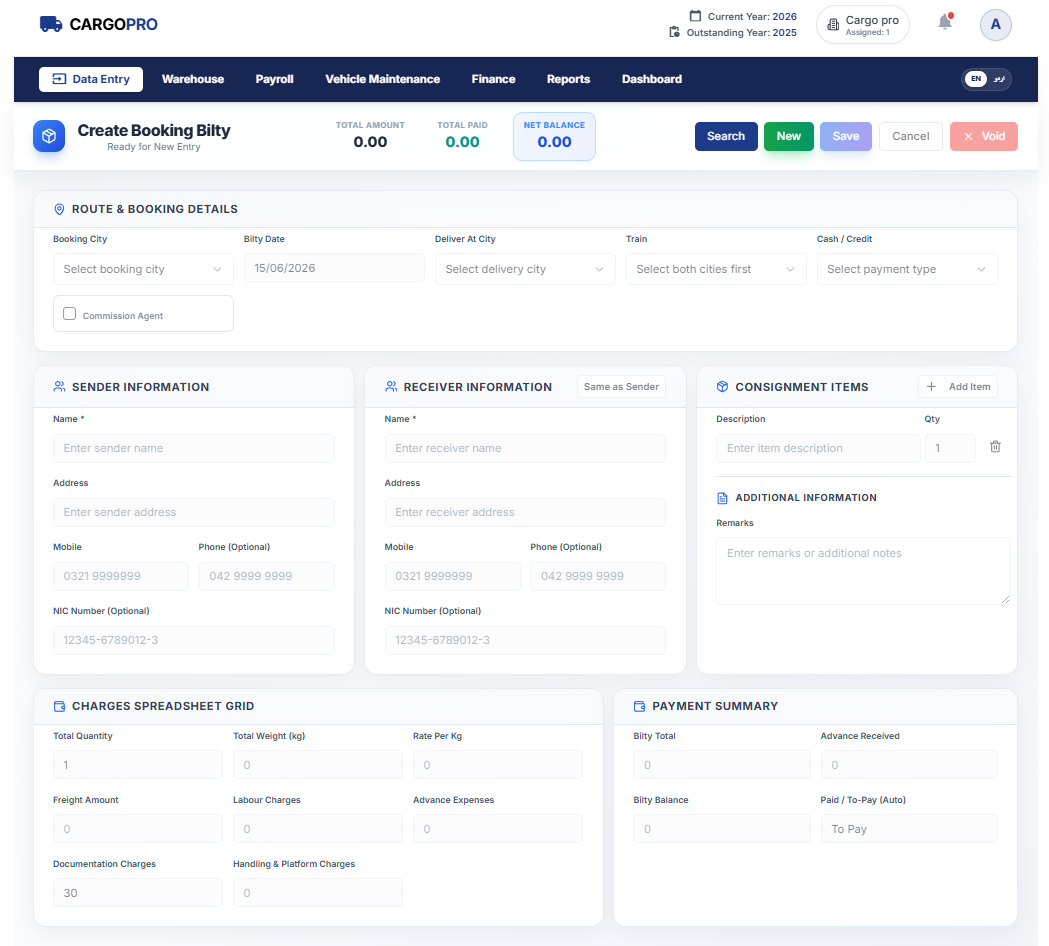Click the Outstanding Year clipboard icon
1049x946 pixels.
[x=674, y=31]
